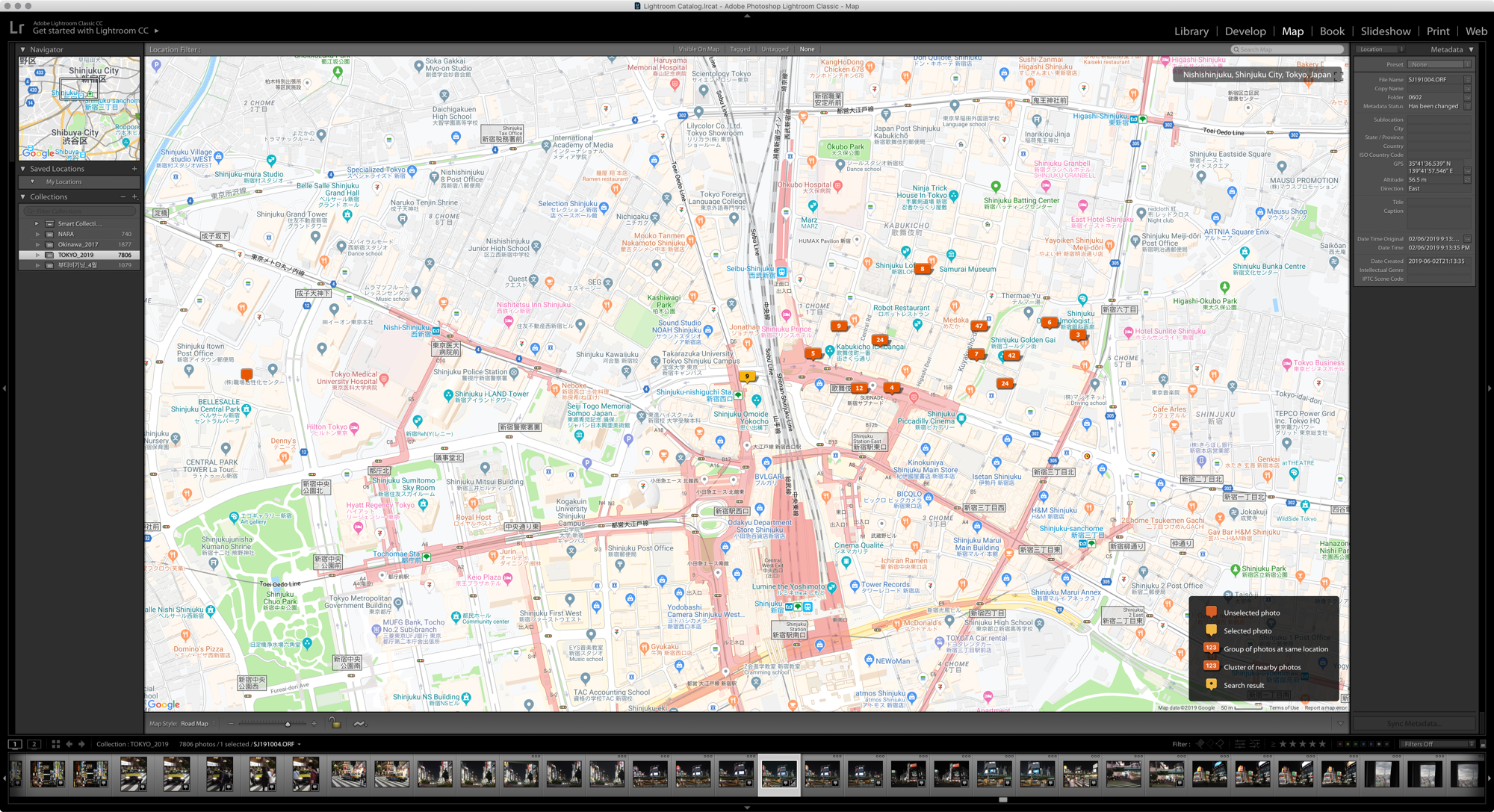Click the map zoom in plus icon
This screenshot has width=1494, height=812.
click(x=314, y=723)
